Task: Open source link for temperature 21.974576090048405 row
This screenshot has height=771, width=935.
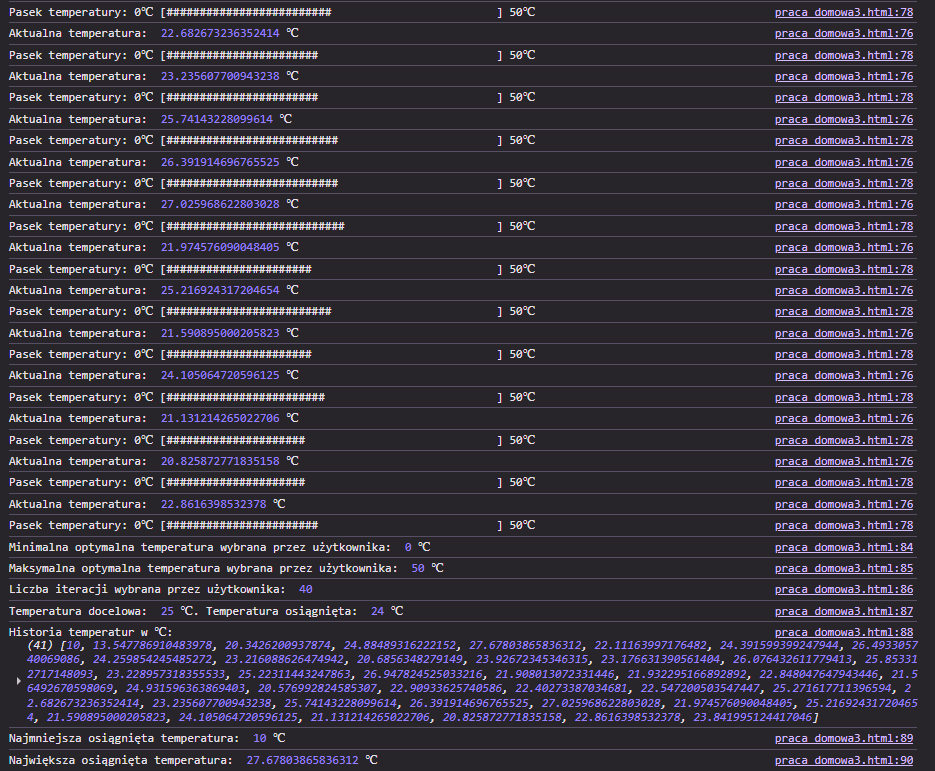Action: pyautogui.click(x=843, y=247)
